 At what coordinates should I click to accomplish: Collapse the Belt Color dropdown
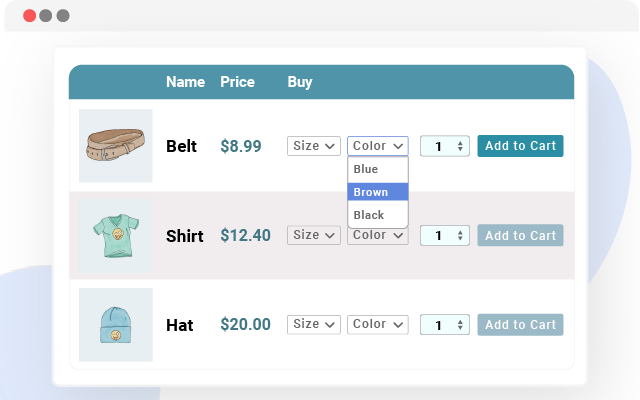[x=378, y=146]
